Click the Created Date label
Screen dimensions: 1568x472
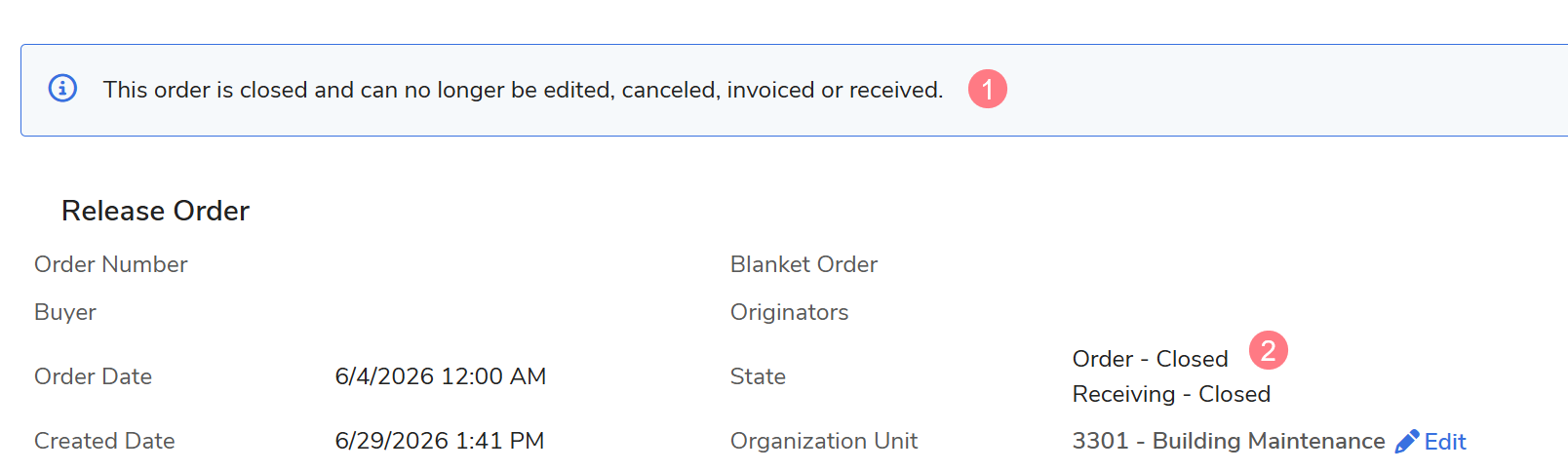pyautogui.click(x=104, y=441)
